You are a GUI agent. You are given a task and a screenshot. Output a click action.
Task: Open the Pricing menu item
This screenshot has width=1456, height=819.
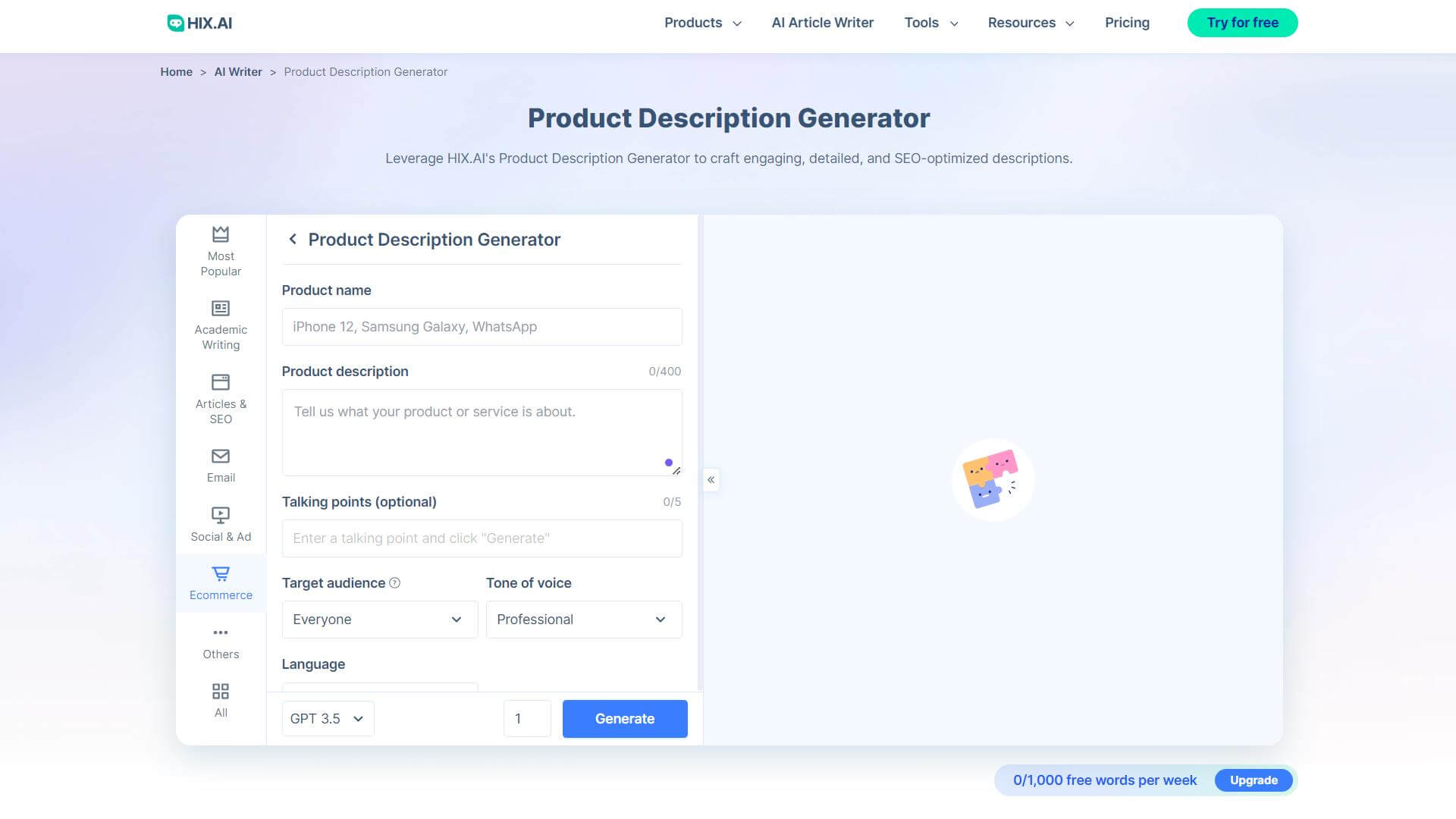click(1127, 22)
